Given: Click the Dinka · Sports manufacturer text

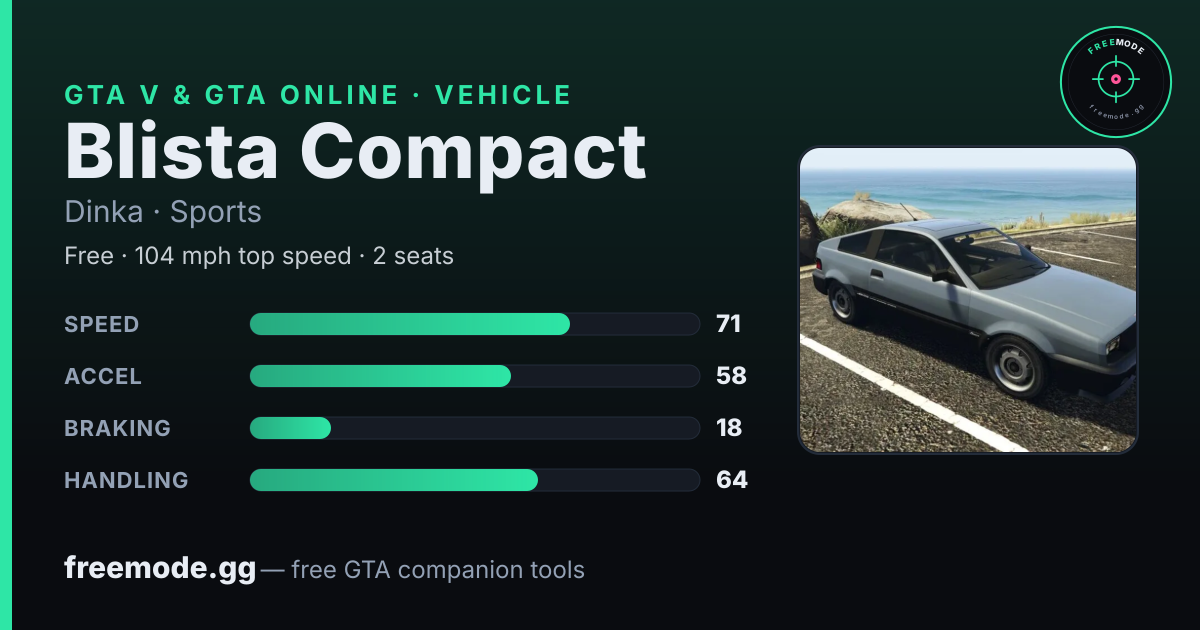Looking at the screenshot, I should 163,212.
